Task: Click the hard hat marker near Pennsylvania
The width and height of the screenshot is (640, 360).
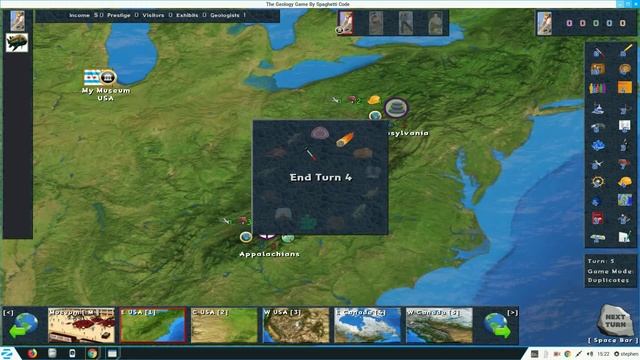Action: point(373,100)
